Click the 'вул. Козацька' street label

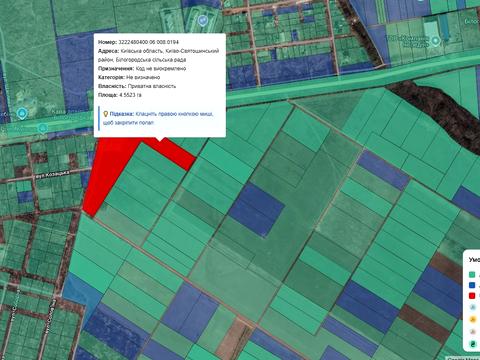[53, 174]
